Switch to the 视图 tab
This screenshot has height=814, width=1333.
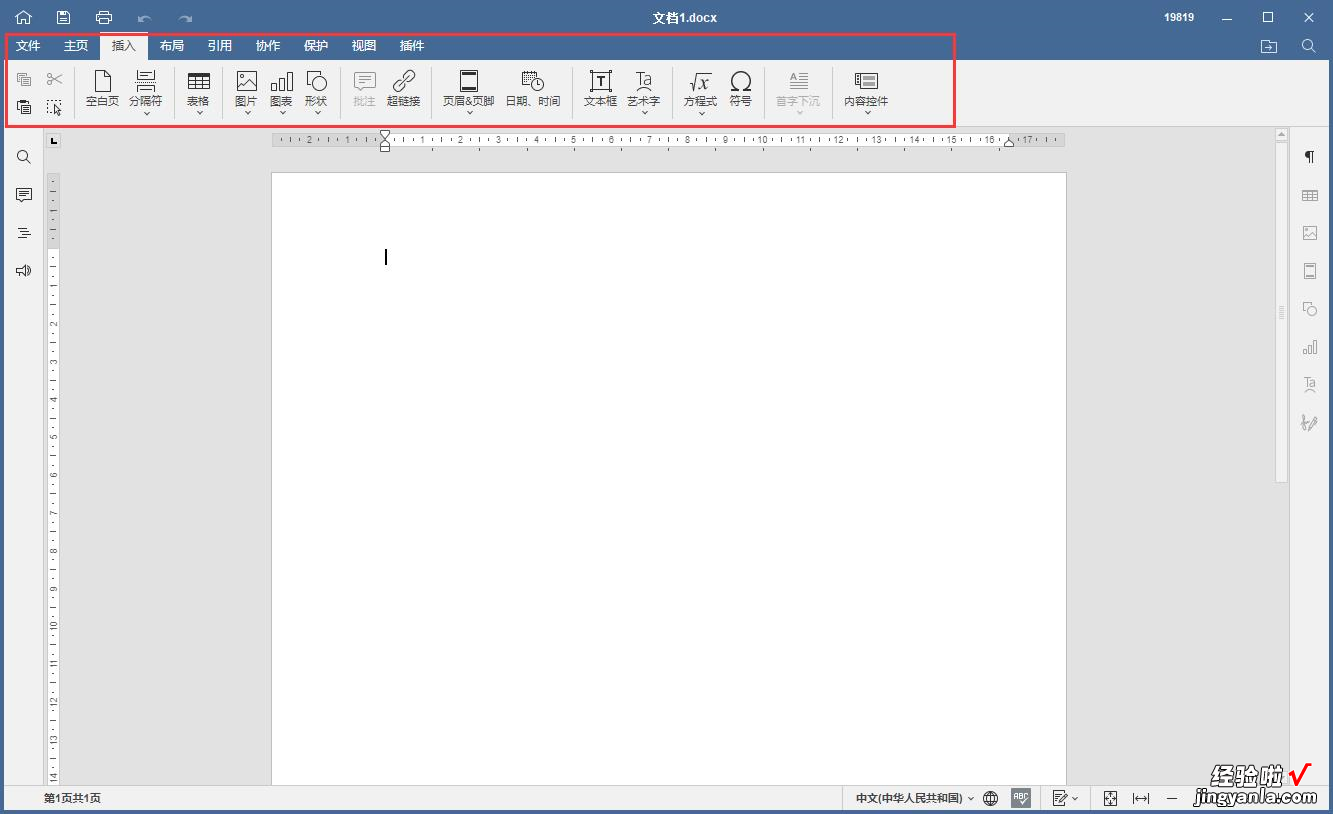364,46
